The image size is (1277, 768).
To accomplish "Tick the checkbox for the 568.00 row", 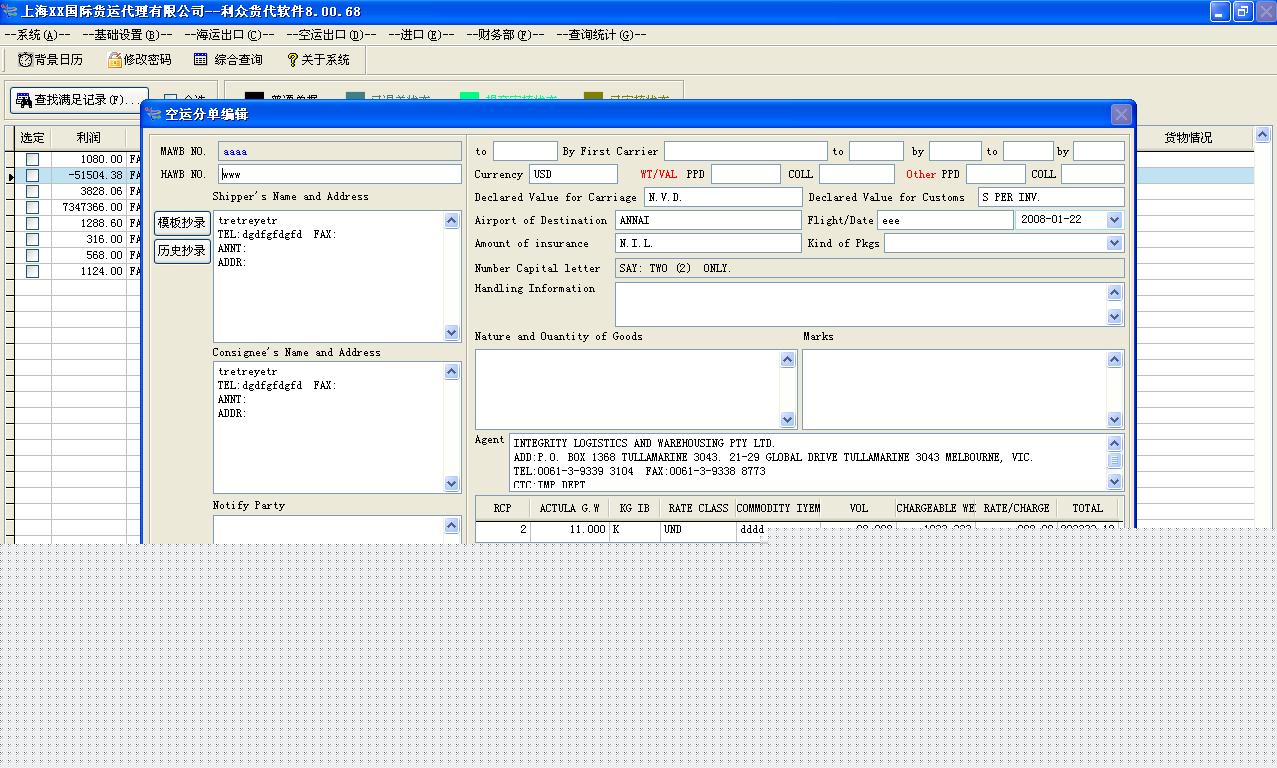I will click(33, 255).
